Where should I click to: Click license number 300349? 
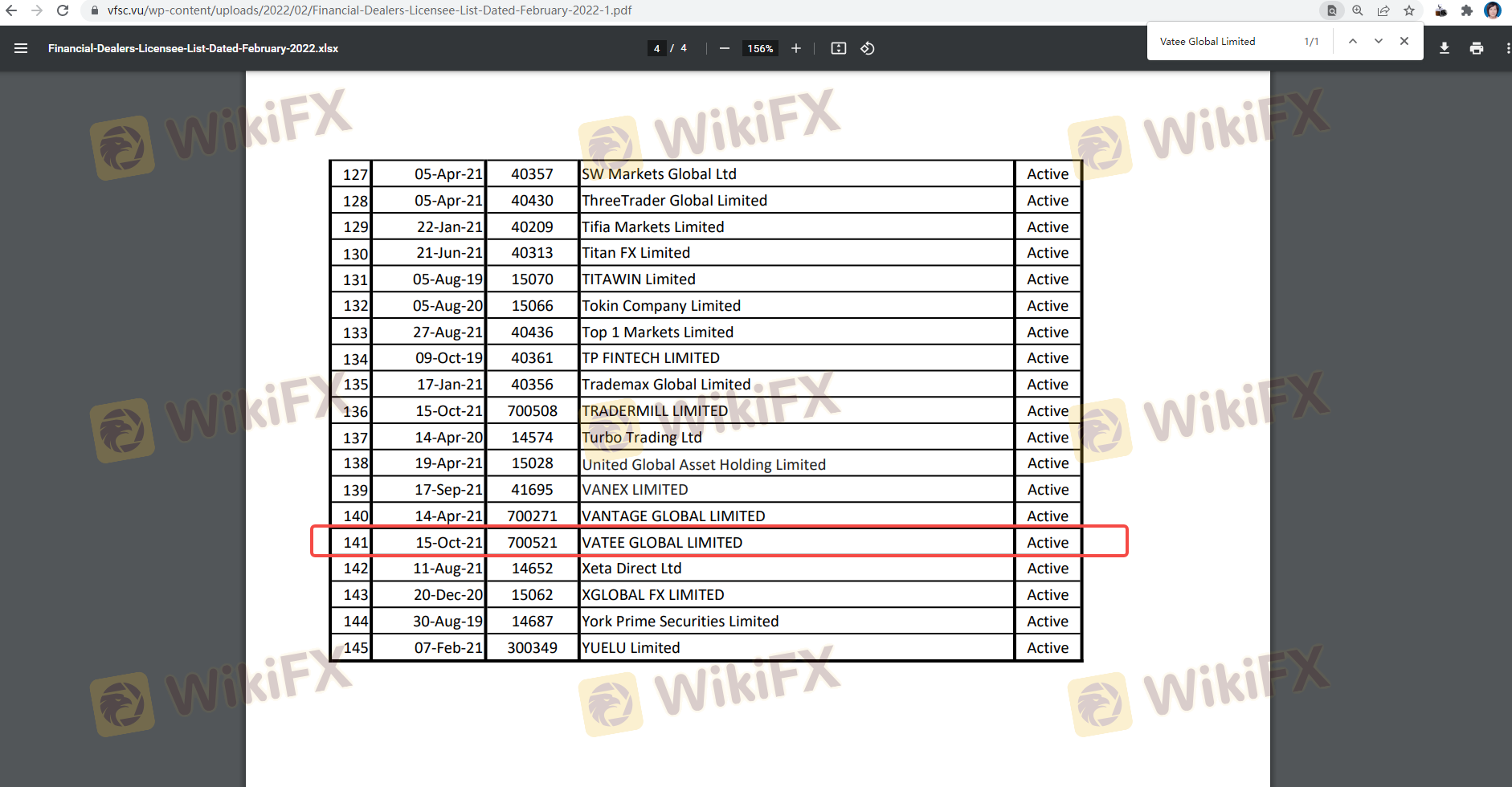click(x=532, y=648)
